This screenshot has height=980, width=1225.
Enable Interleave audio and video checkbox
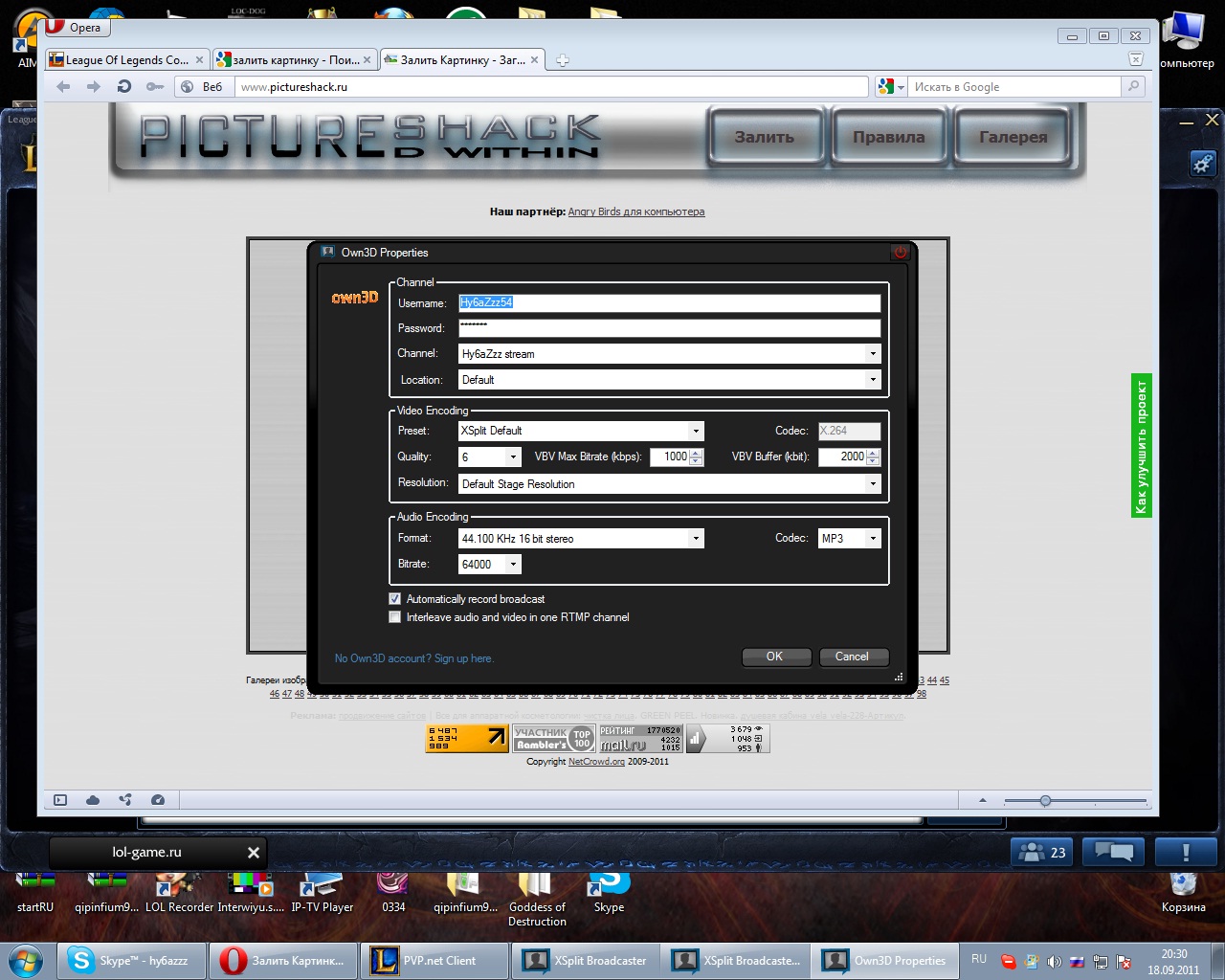click(394, 617)
